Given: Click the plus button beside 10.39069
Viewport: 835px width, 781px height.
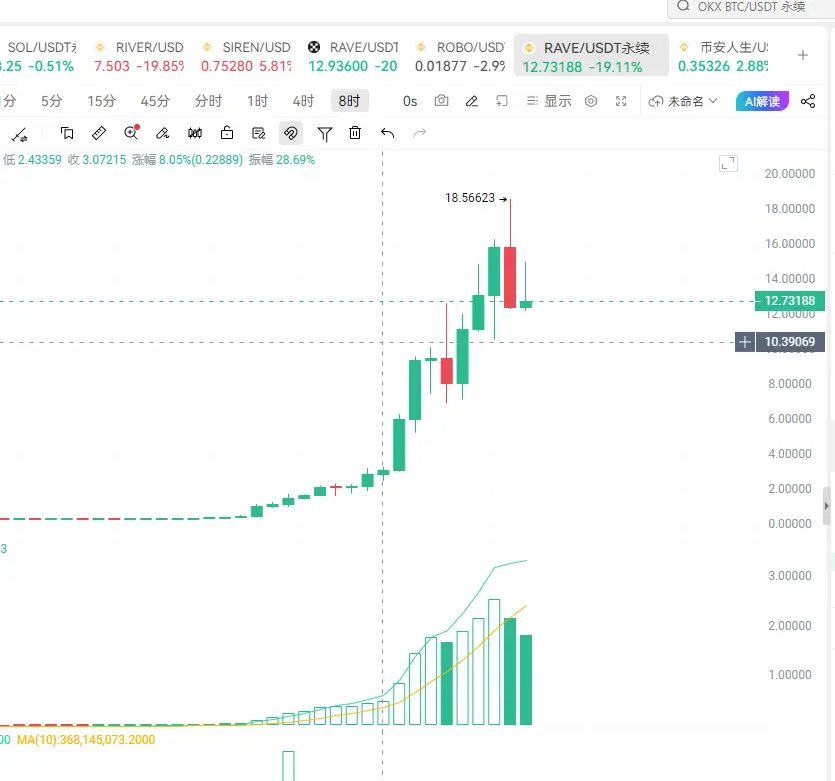Looking at the screenshot, I should click(x=744, y=342).
